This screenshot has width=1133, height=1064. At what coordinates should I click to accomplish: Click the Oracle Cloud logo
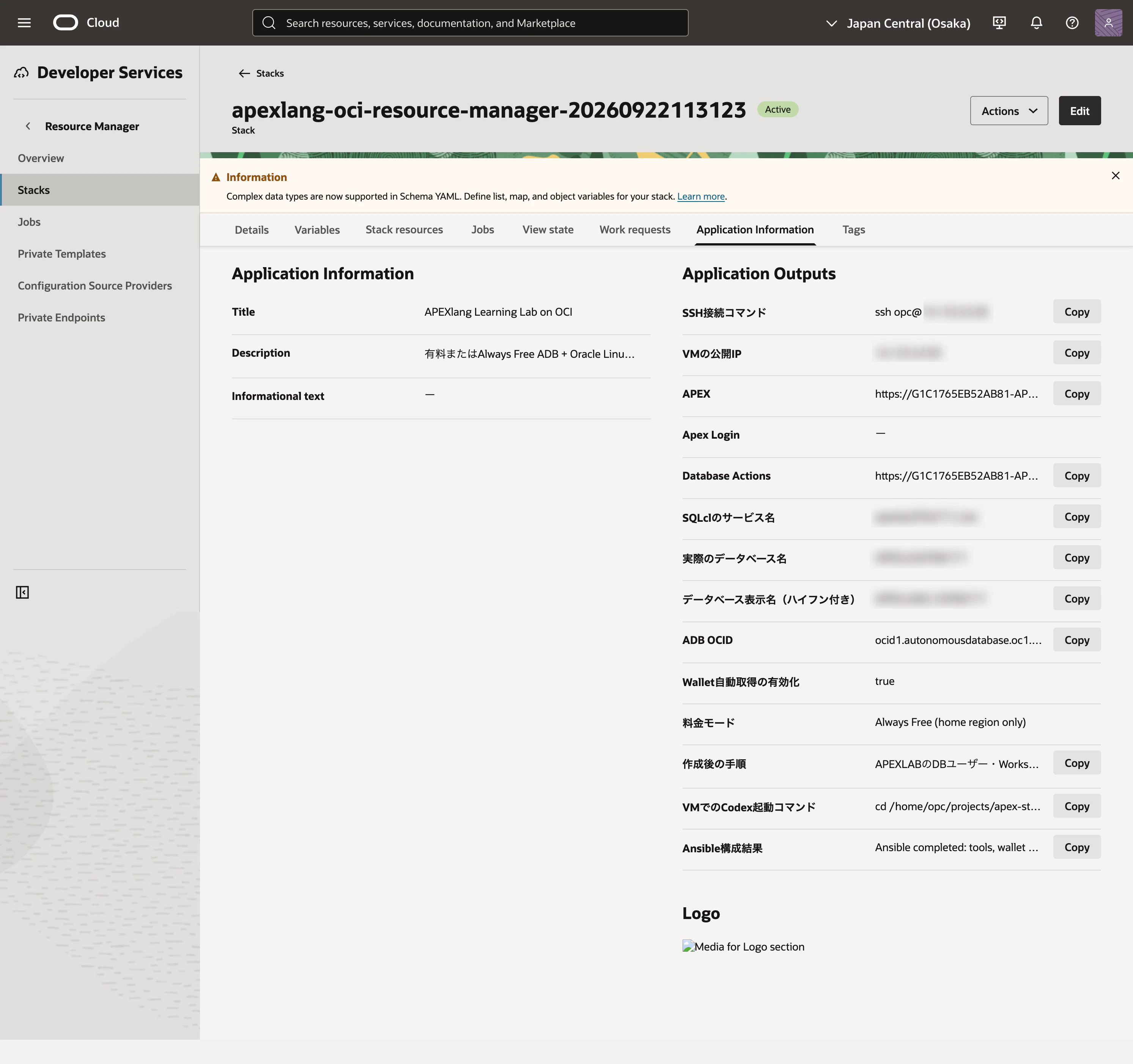coord(86,23)
